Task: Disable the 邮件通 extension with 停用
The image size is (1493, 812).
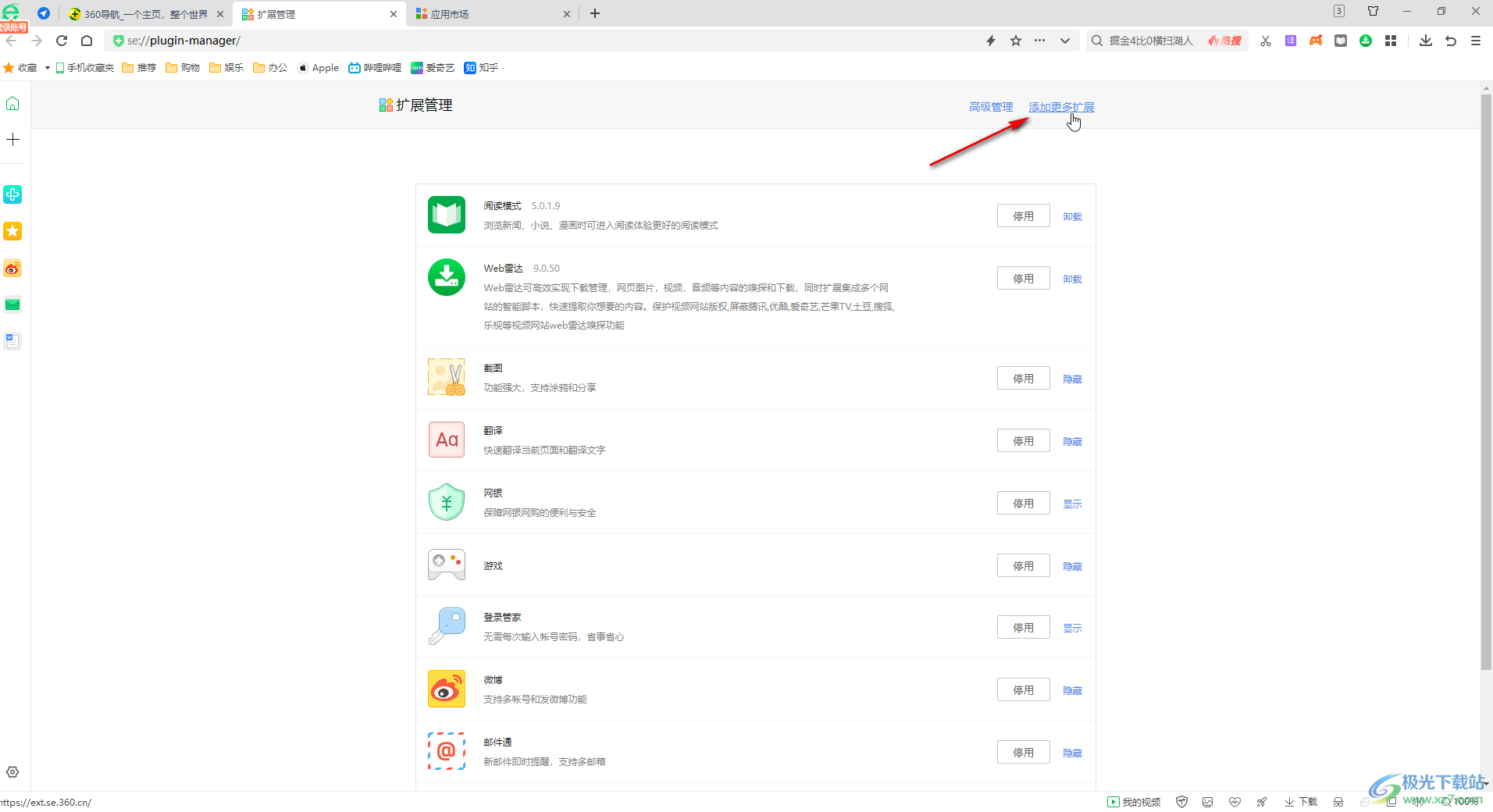Action: pos(1024,753)
